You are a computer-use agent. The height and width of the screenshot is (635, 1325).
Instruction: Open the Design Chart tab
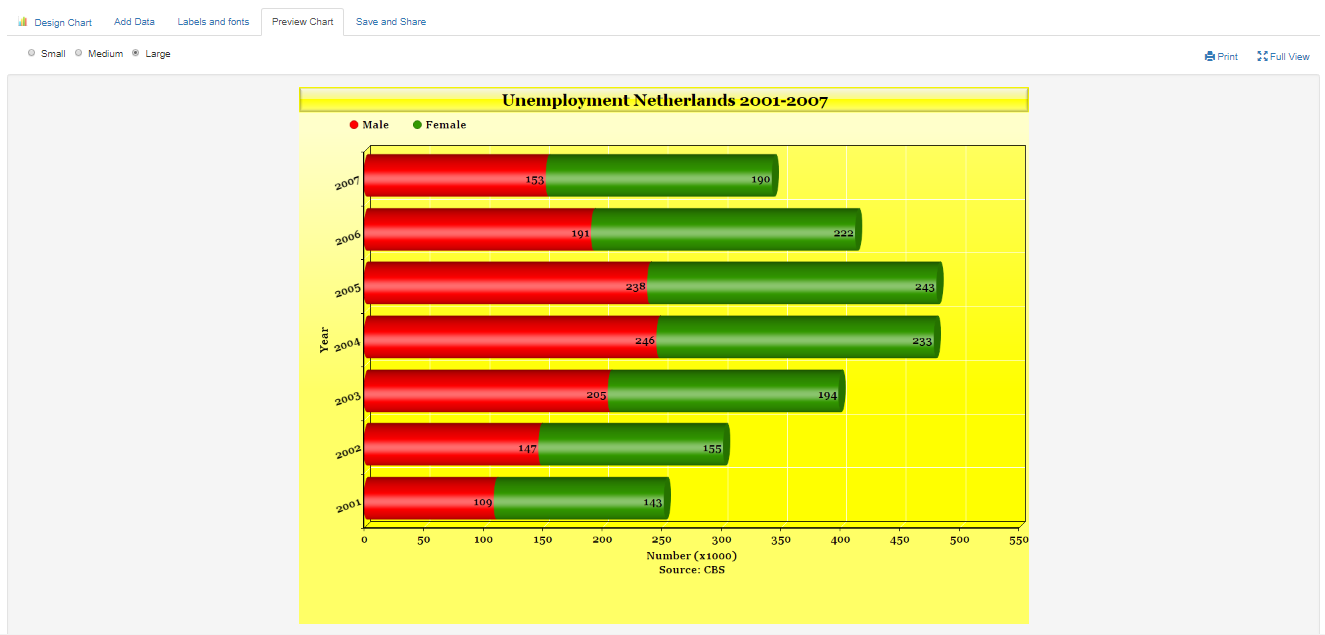tap(55, 22)
